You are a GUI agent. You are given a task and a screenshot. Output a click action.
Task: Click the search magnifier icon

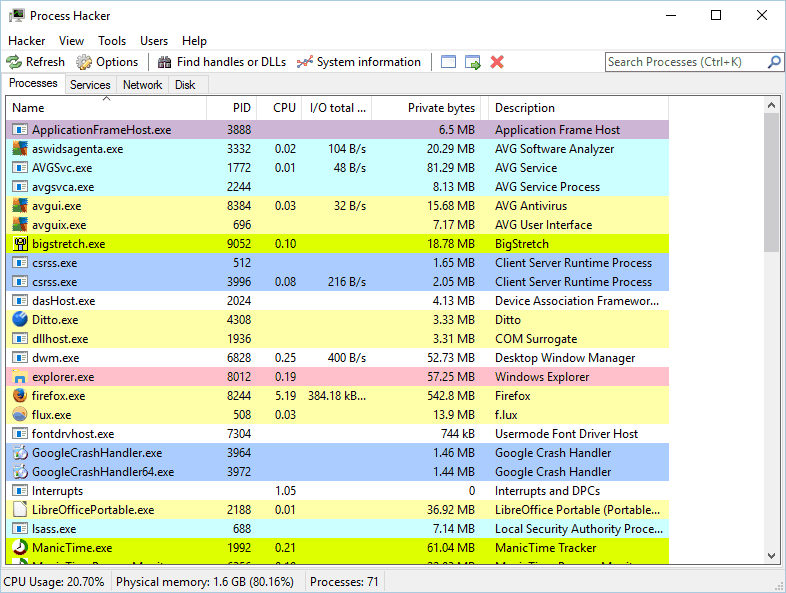click(x=774, y=62)
